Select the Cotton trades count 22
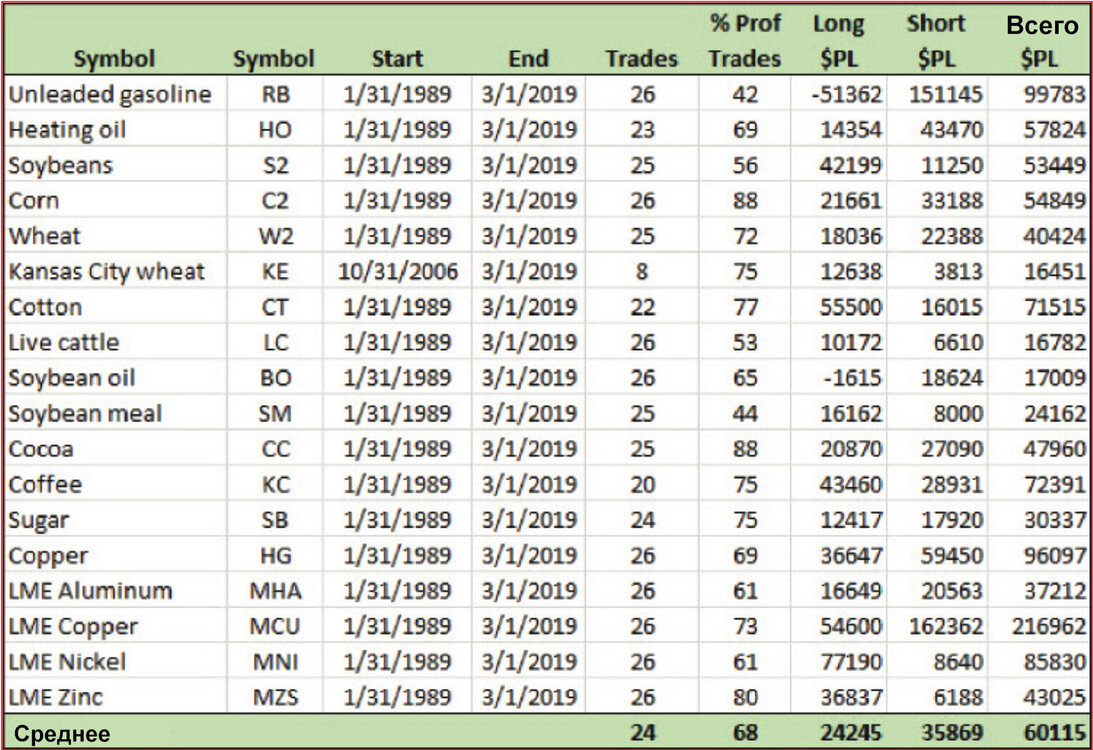1093x750 pixels. (642, 307)
